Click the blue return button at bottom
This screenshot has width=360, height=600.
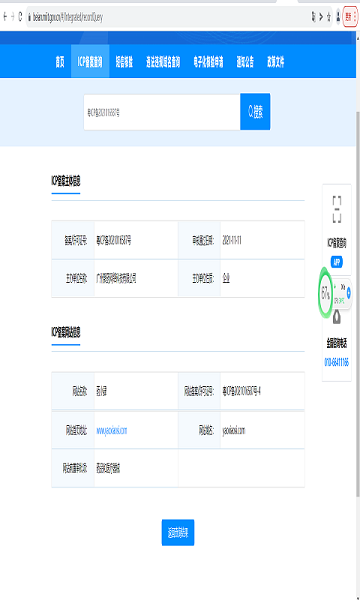point(178,532)
